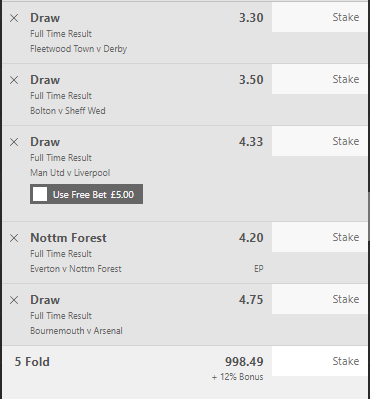Screen dimensions: 370x399
Task: Tick the Use Free Bet £5.00 checkbox
Action: 40,194
